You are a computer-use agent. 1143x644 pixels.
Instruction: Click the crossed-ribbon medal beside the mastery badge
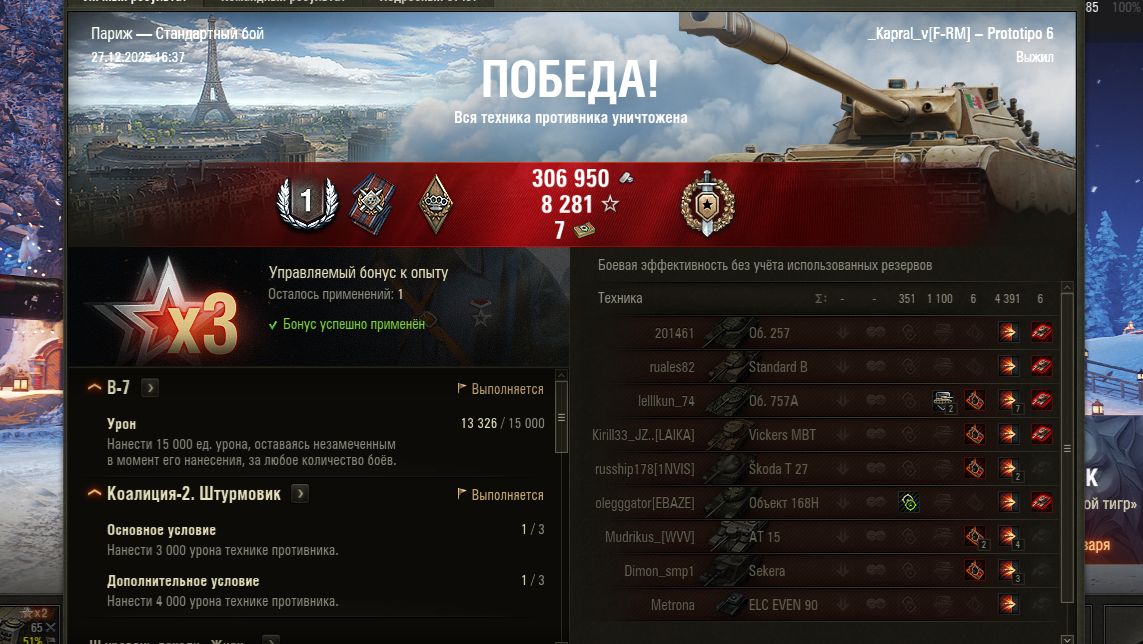click(372, 204)
